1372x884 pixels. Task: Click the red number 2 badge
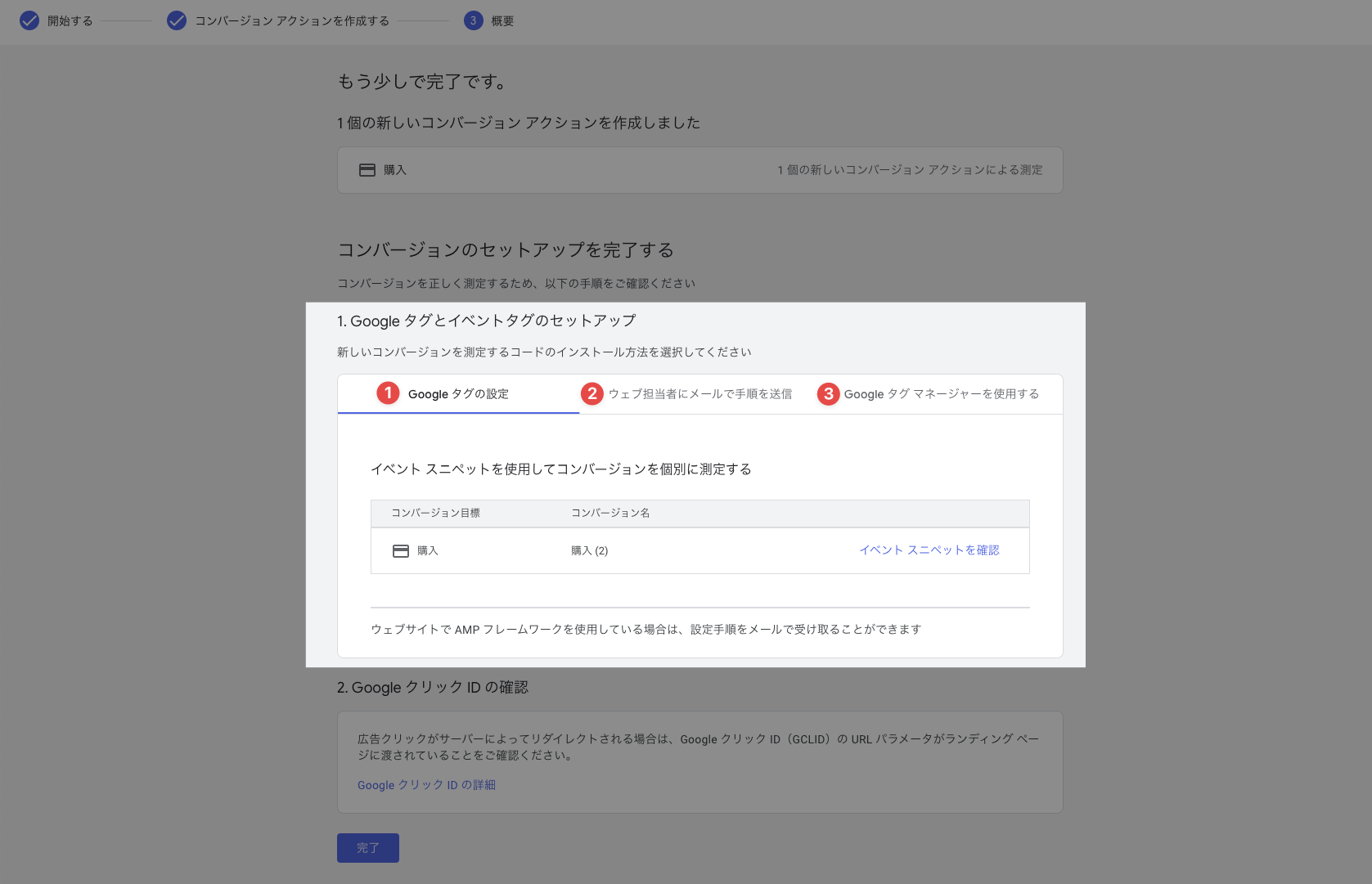[x=592, y=393]
